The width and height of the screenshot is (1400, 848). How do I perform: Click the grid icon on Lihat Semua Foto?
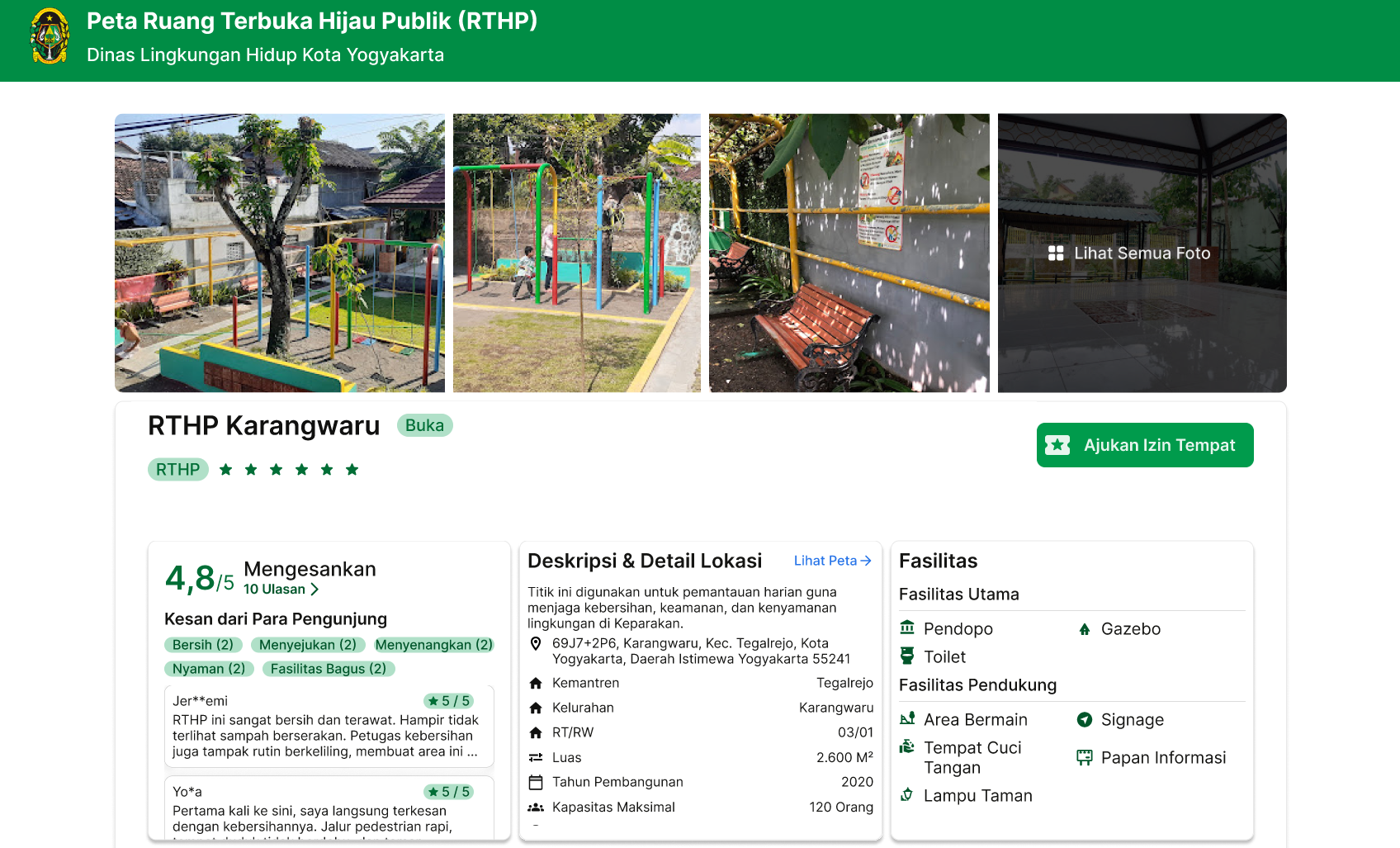point(1056,253)
